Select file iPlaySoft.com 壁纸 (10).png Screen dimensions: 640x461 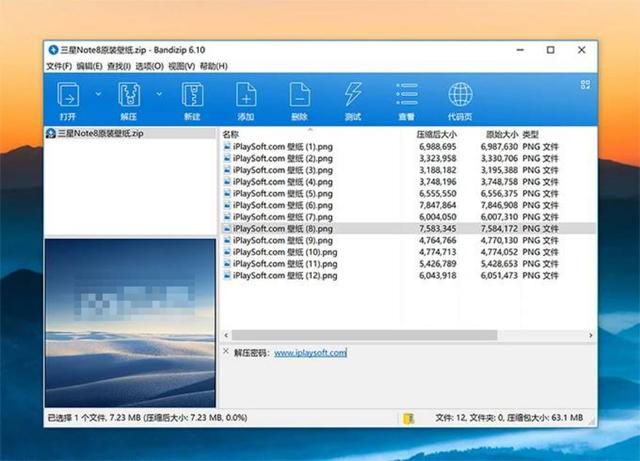tap(285, 252)
